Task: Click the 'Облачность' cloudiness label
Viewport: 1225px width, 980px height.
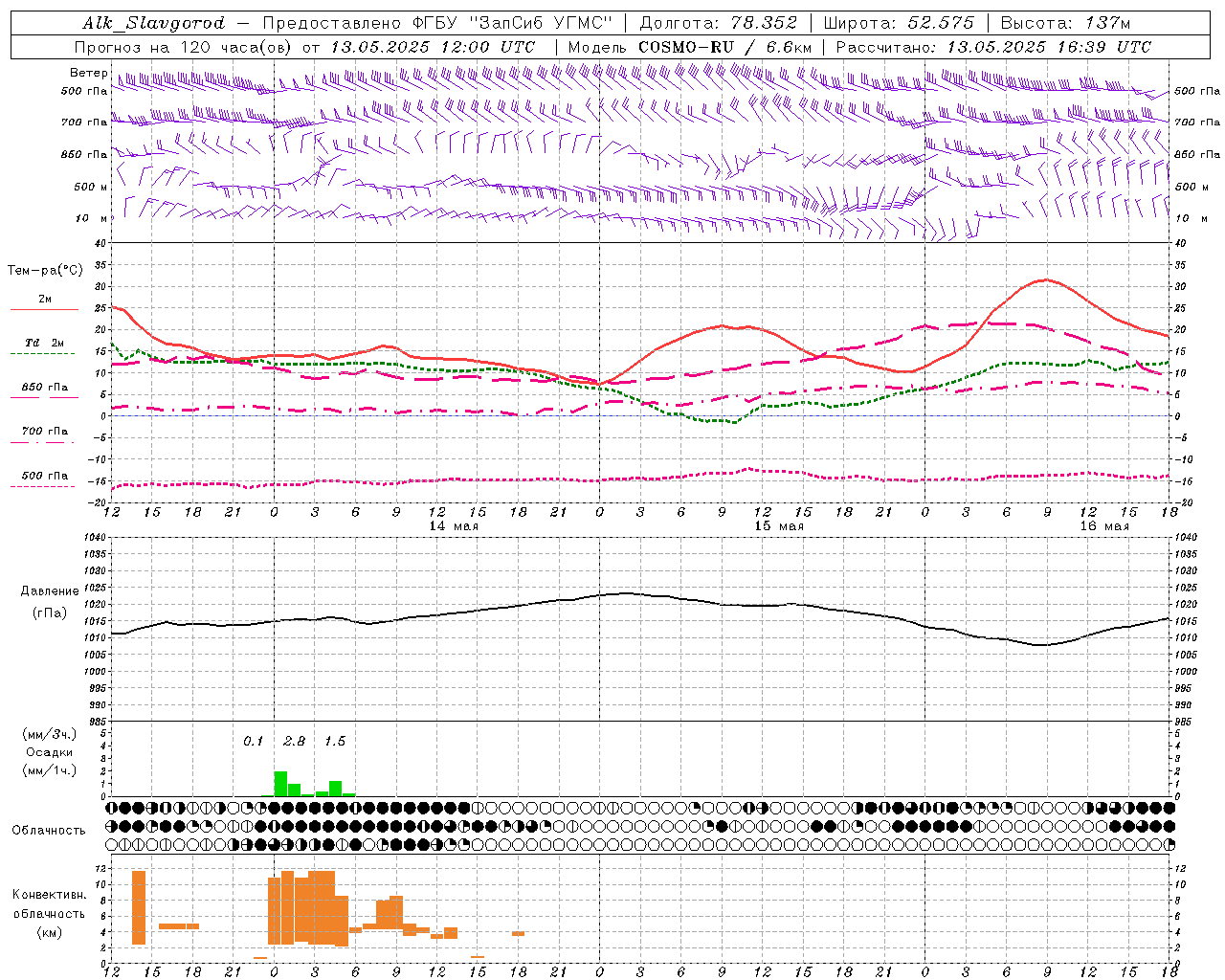Action: point(49,830)
